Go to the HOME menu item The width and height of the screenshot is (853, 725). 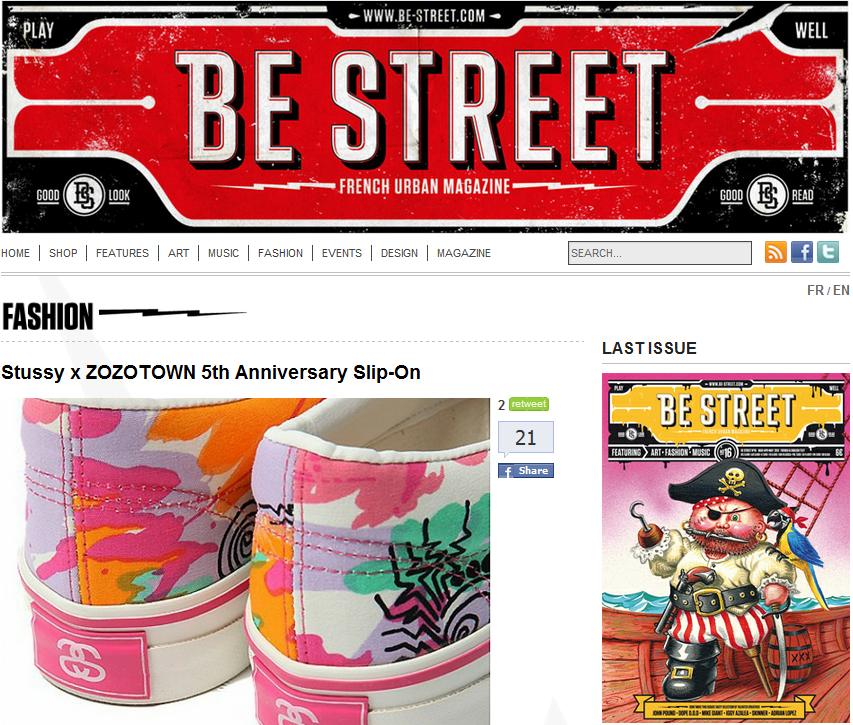(x=15, y=253)
